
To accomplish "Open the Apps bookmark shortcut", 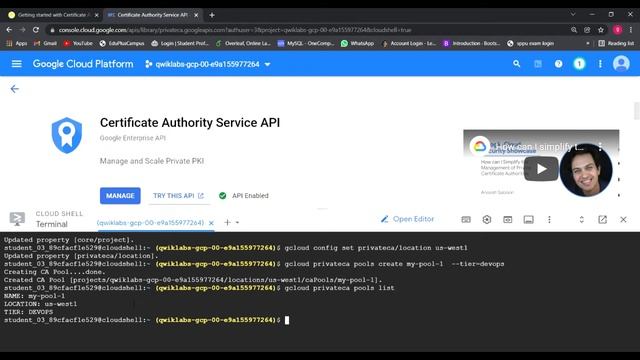I will click(17, 43).
